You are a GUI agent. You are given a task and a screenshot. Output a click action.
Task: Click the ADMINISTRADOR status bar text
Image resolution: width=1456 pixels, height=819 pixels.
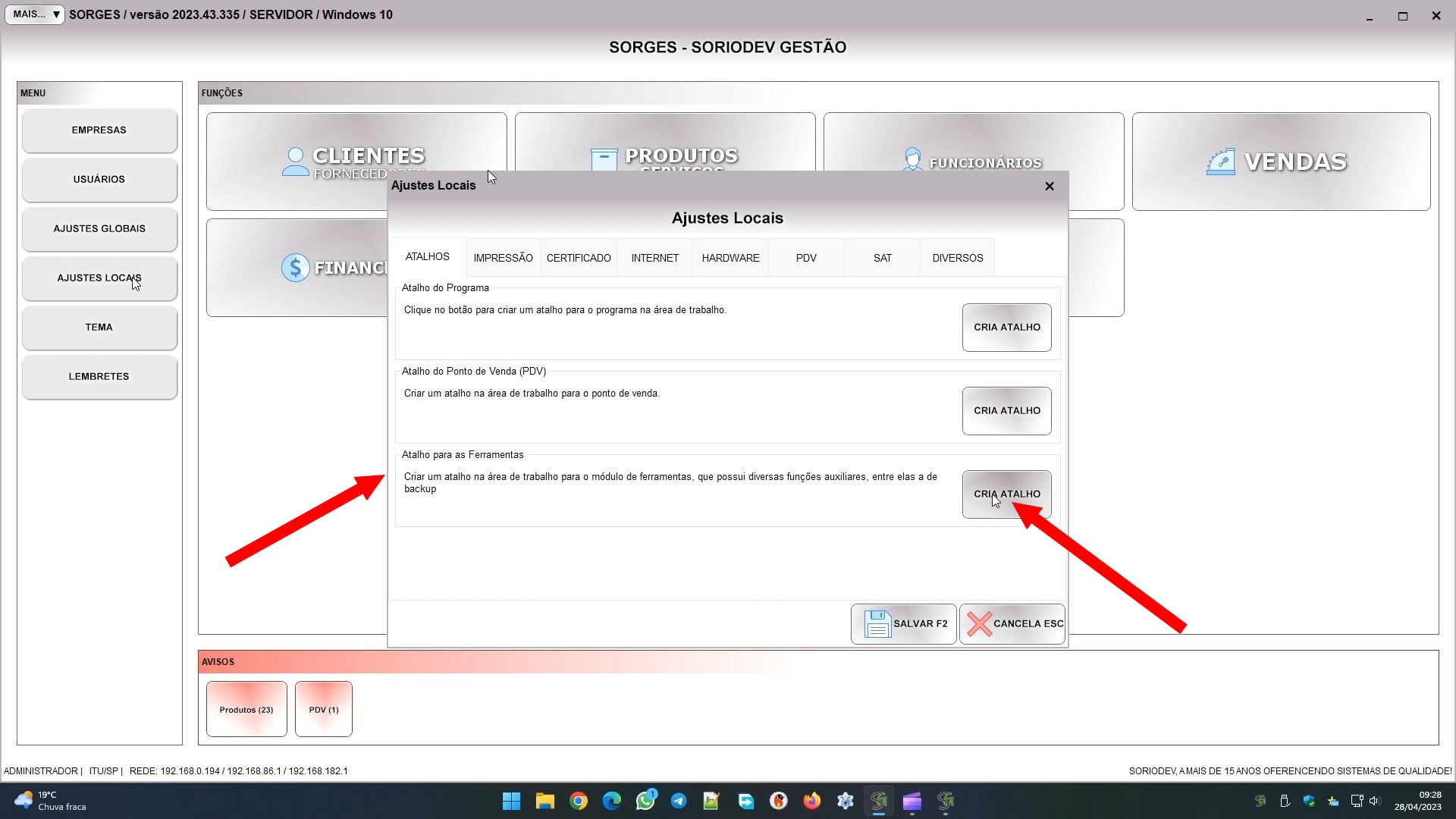[41, 771]
